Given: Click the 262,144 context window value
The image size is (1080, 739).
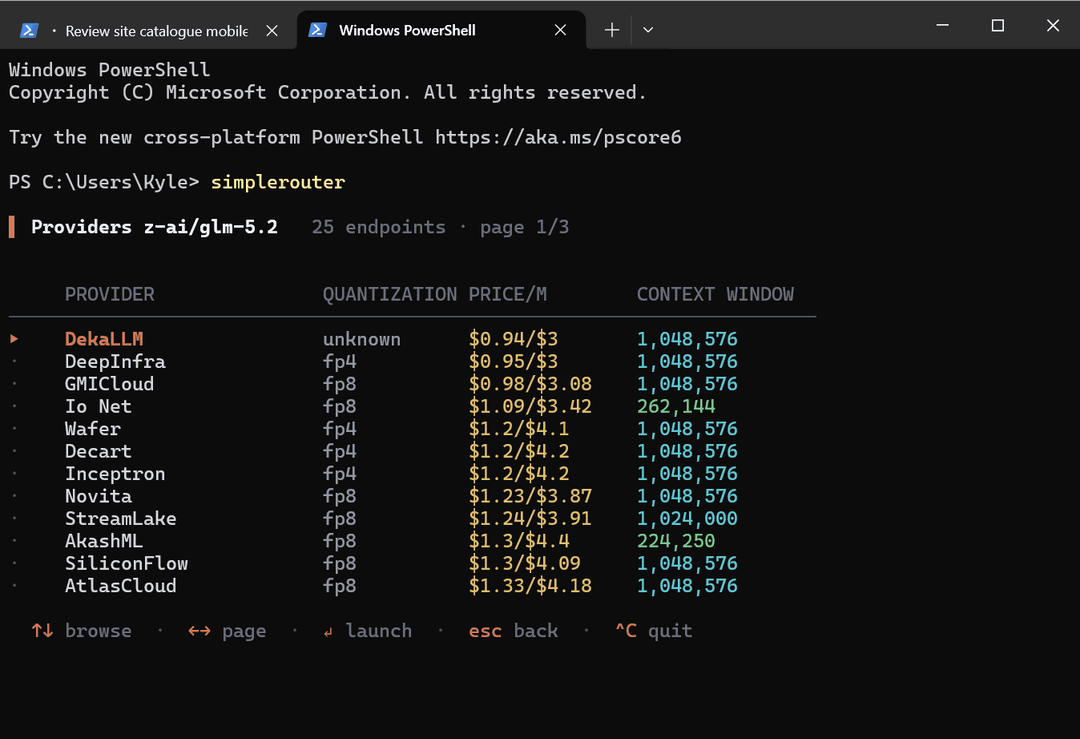Looking at the screenshot, I should 676,406.
